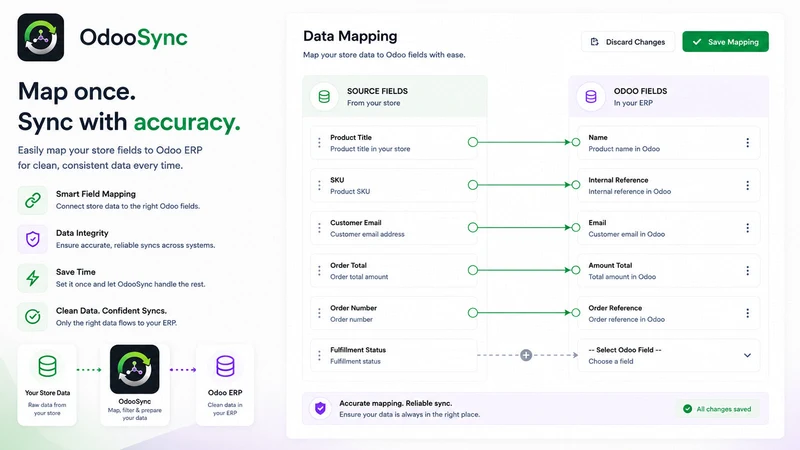The image size is (800, 450).
Task: Select the Order Number source field
Action: point(394,313)
